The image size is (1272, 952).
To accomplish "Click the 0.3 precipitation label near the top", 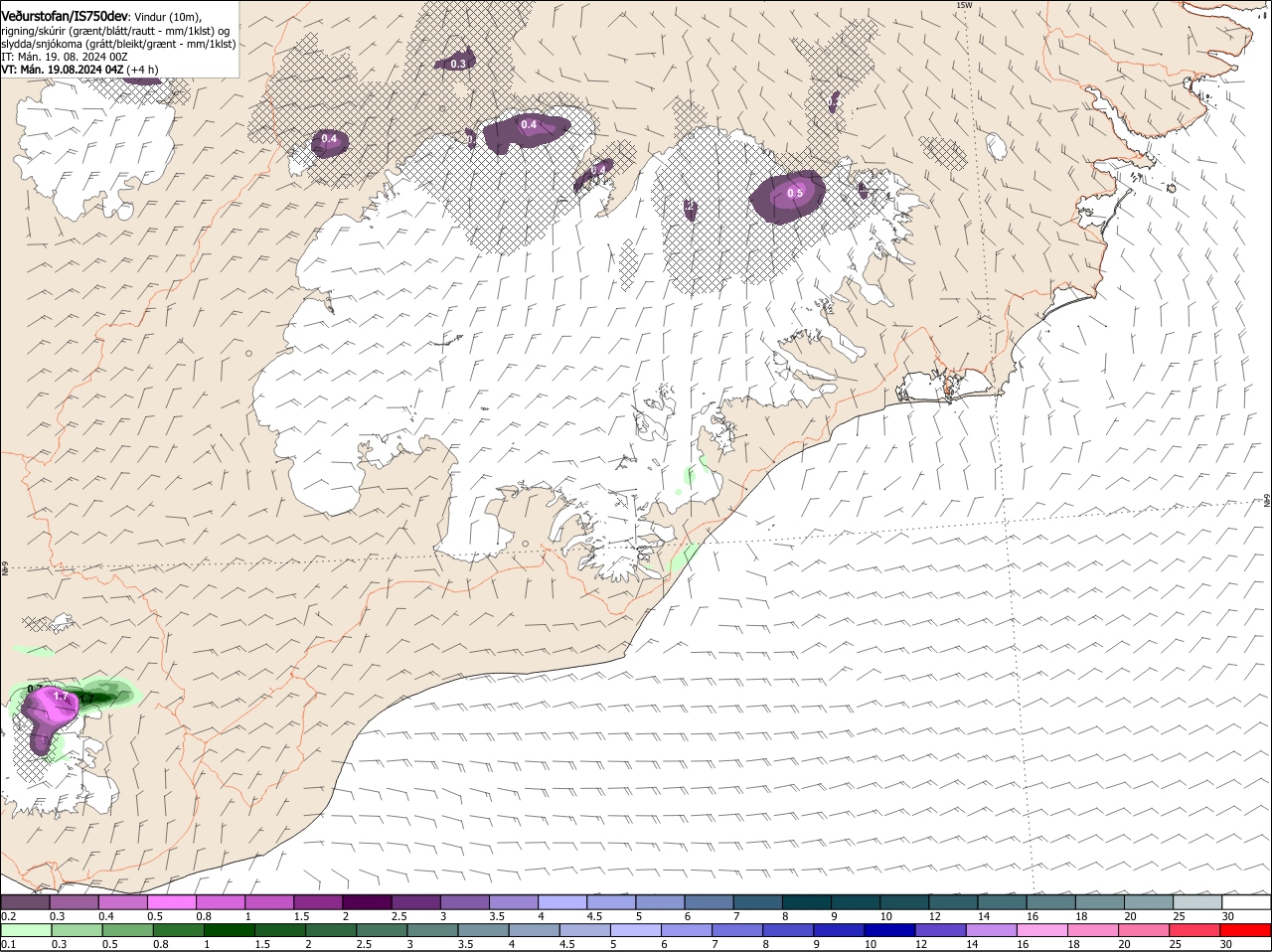I will [x=458, y=64].
